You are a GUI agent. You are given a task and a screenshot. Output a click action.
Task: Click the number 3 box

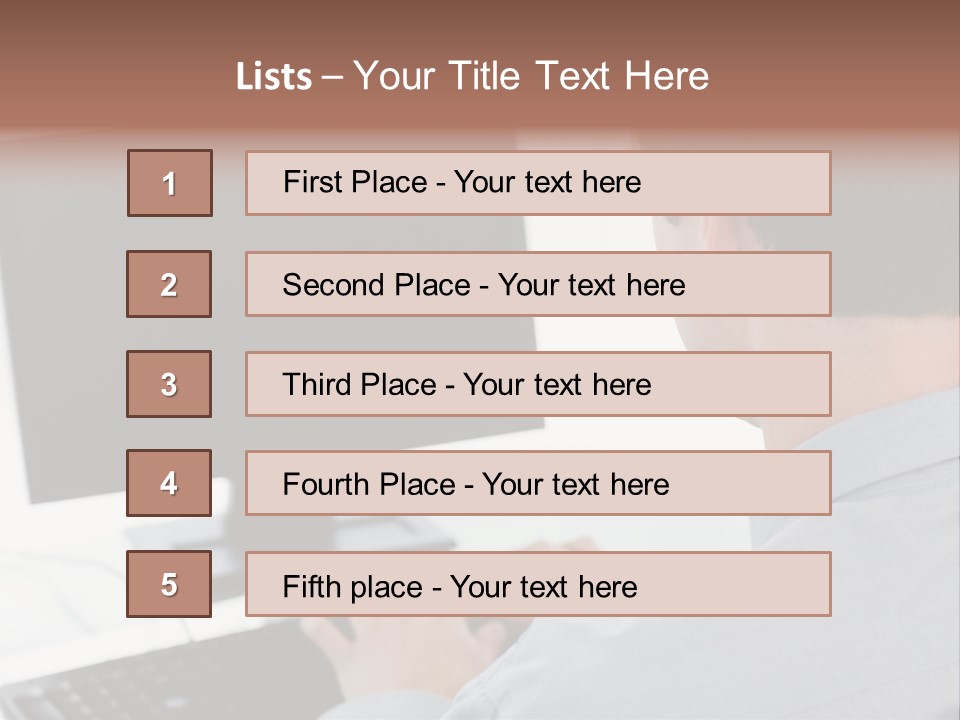[169, 384]
